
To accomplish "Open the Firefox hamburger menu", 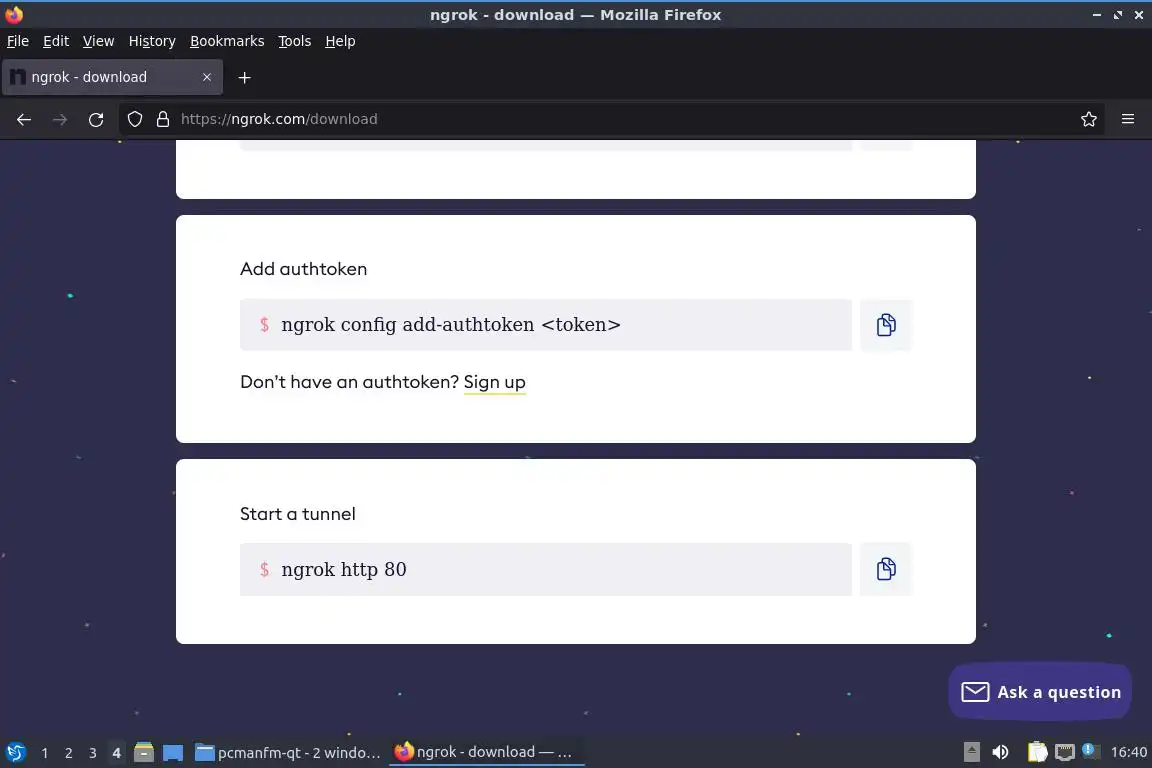I will [x=1128, y=119].
